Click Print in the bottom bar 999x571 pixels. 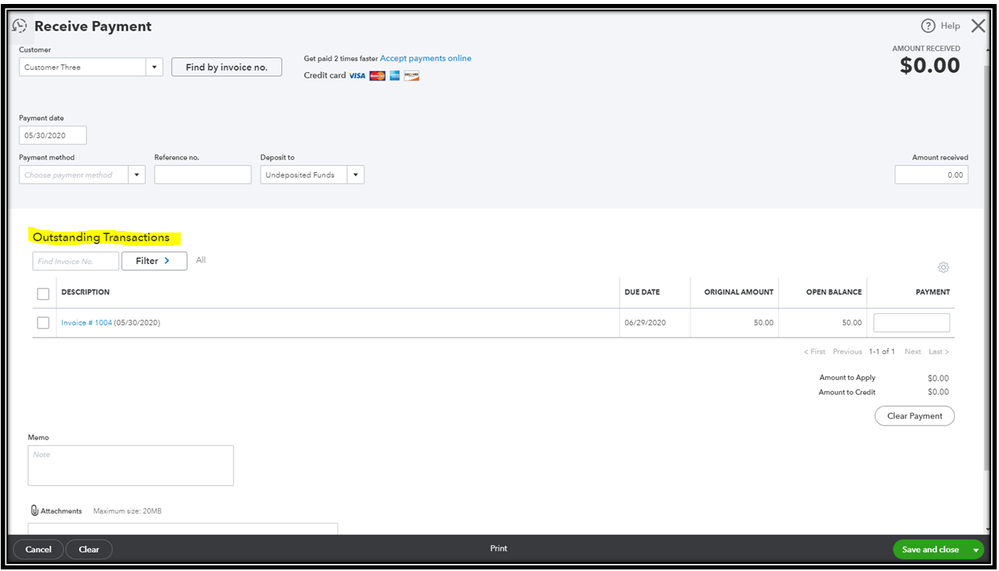click(499, 548)
